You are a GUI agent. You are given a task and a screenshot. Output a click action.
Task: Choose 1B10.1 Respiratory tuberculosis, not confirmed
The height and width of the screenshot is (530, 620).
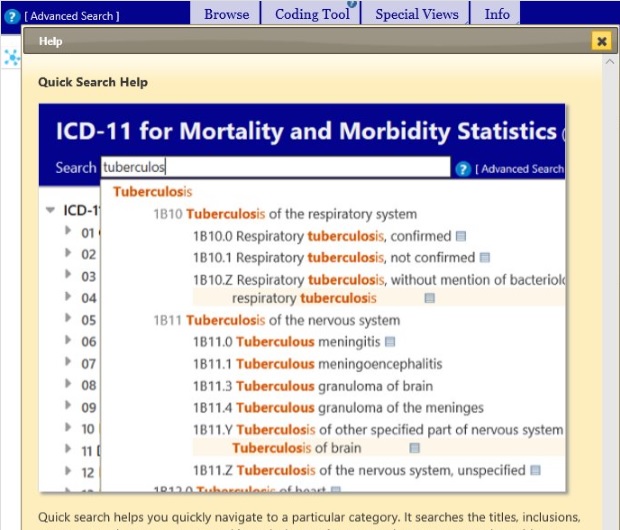click(334, 258)
